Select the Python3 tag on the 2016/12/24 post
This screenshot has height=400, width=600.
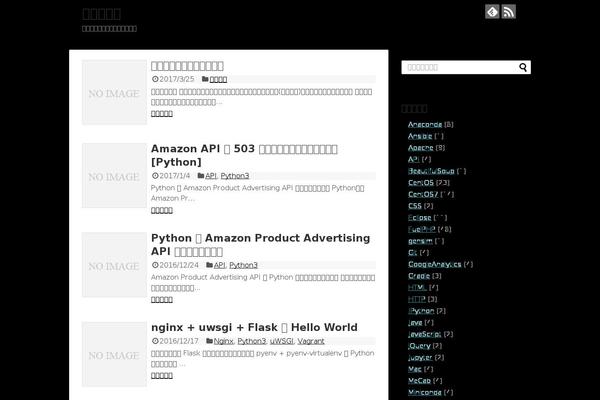243,265
